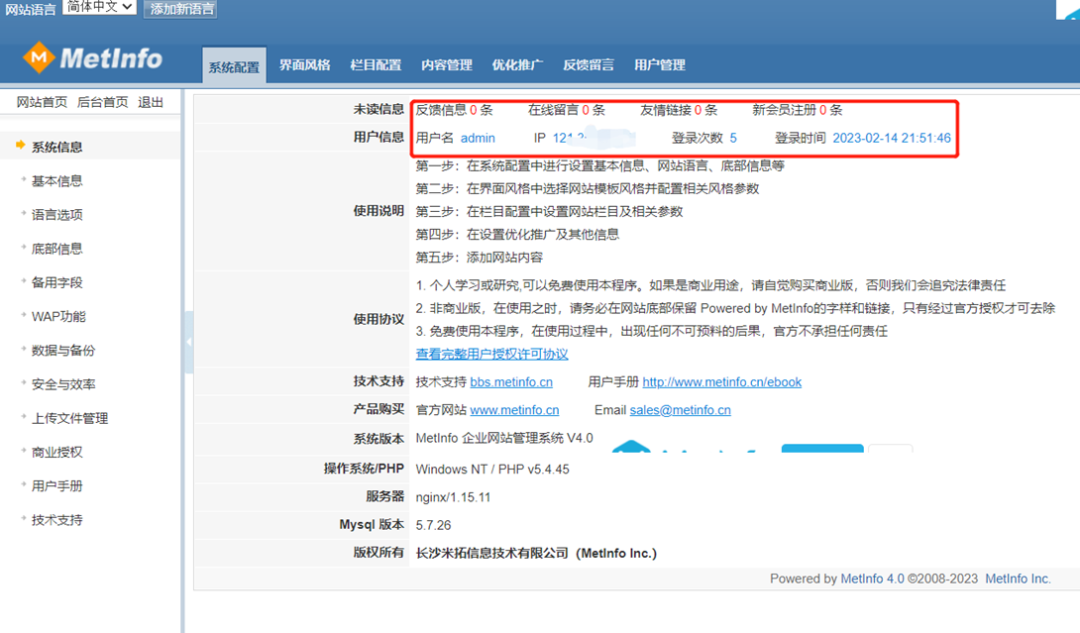This screenshot has height=633, width=1080.
Task: Open 备用字段 in the sidebar
Action: pos(57,282)
